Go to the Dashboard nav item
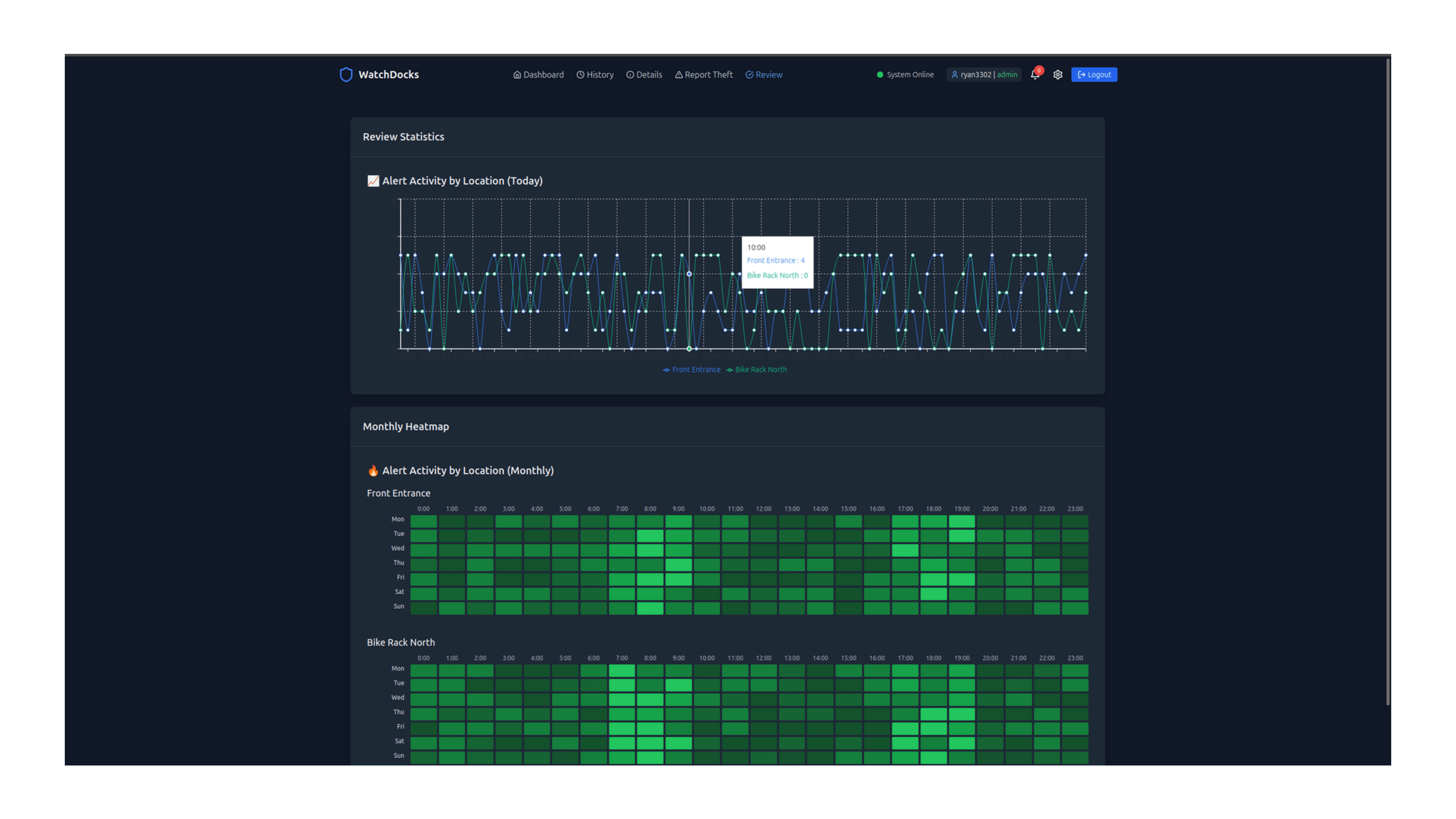 538,75
